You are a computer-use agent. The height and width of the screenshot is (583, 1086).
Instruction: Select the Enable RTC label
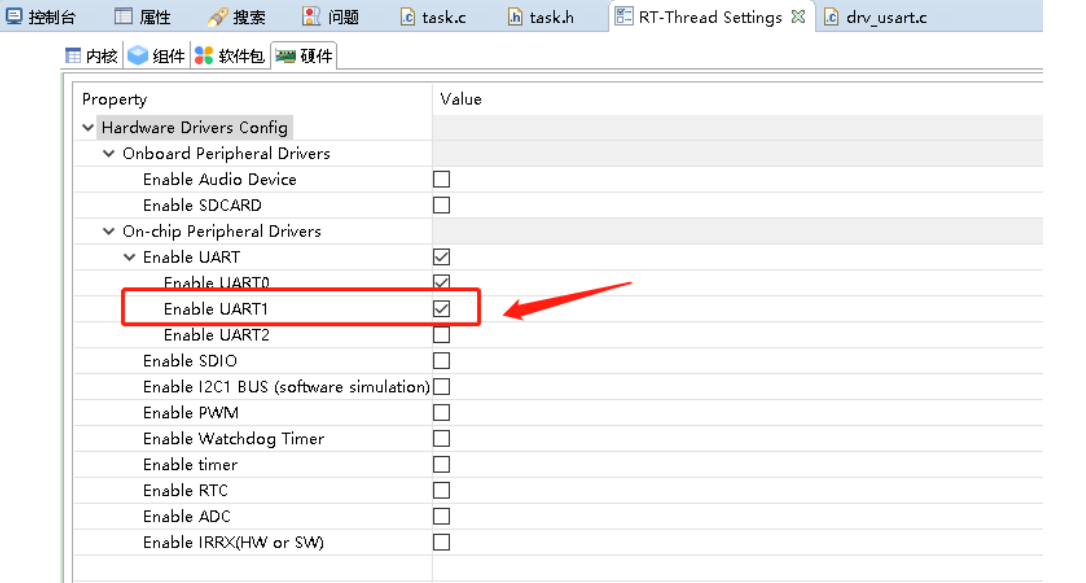[185, 490]
